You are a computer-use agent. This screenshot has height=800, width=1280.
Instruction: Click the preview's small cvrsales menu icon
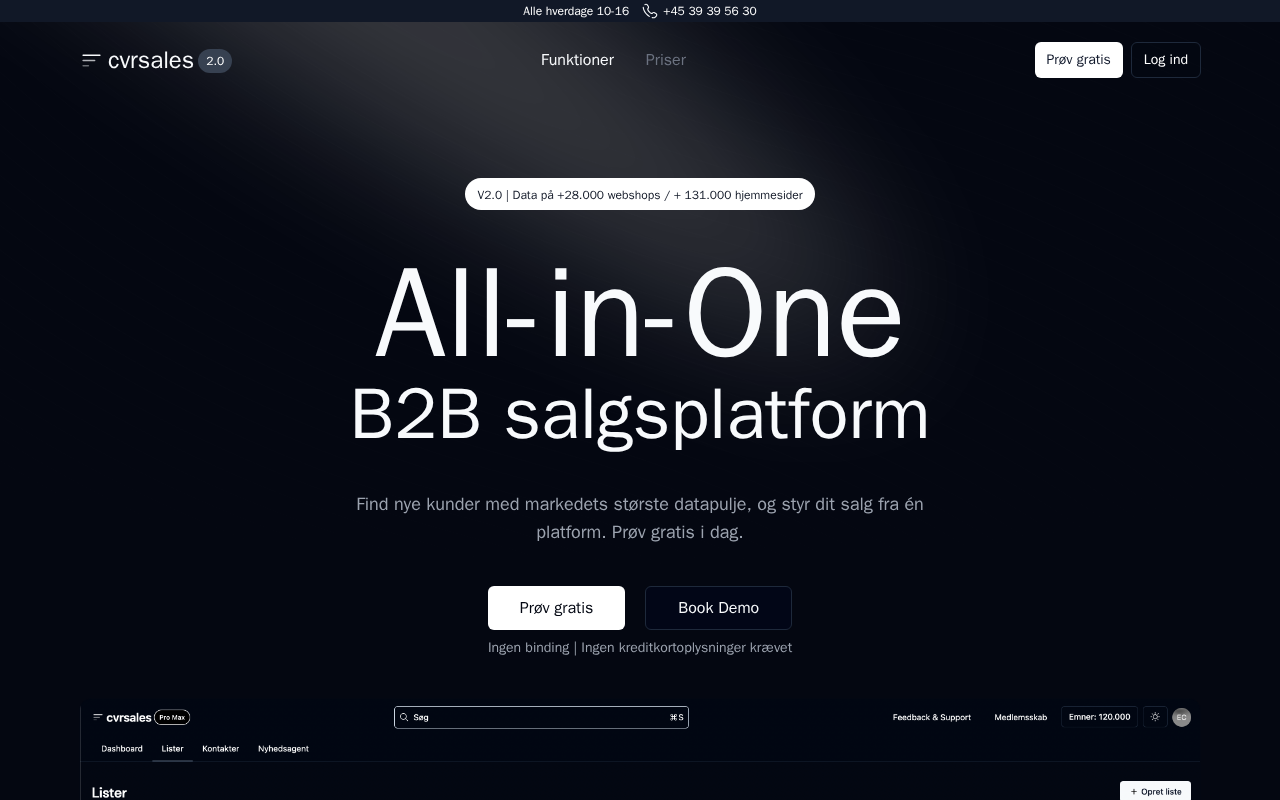point(98,717)
